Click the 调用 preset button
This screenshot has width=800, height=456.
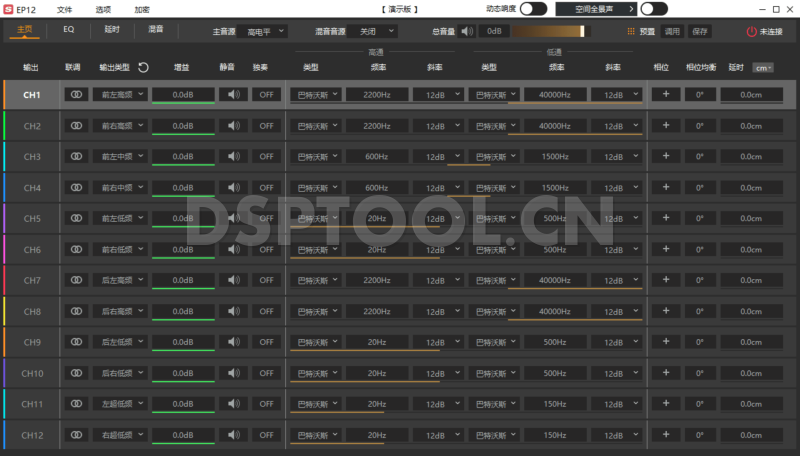tap(672, 31)
